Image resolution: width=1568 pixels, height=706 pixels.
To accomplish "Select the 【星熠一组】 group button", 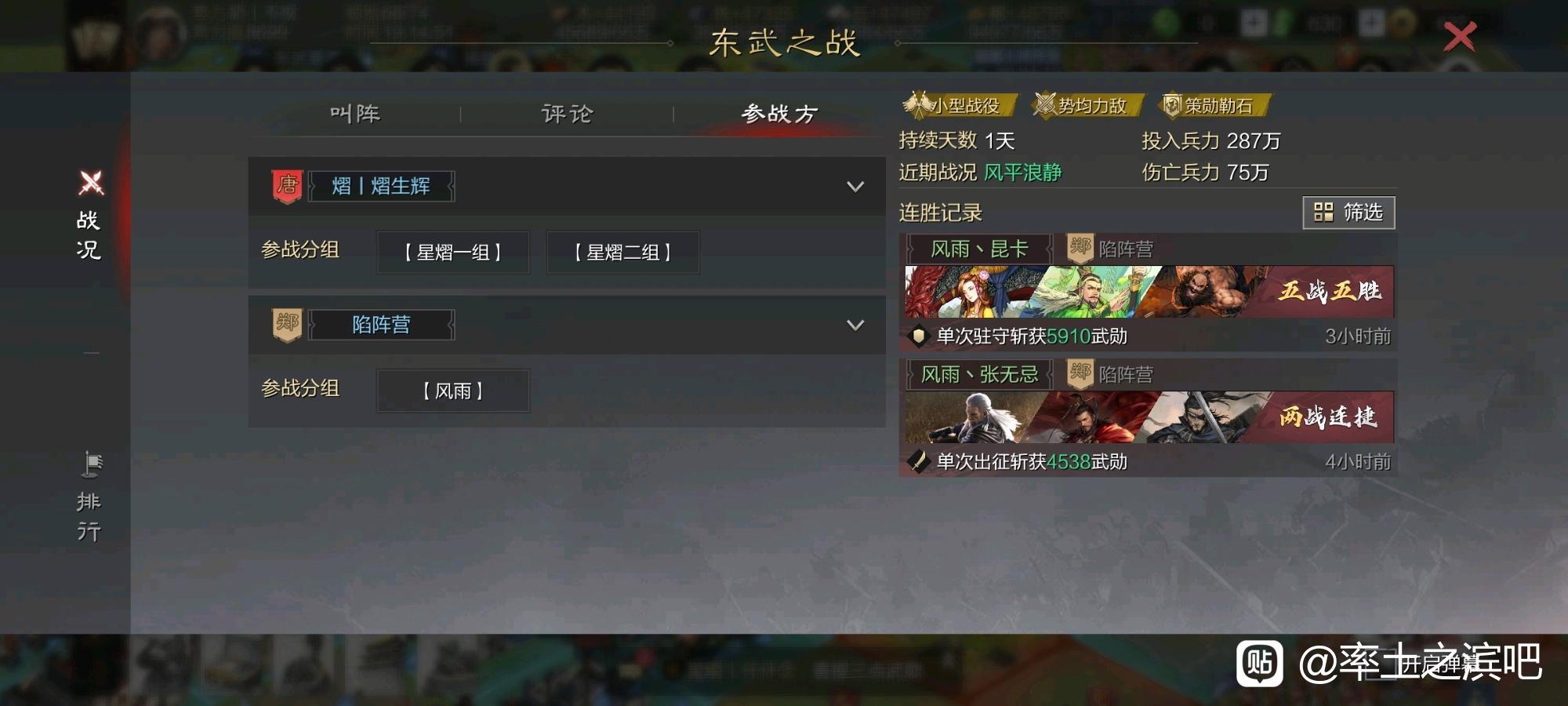I will pyautogui.click(x=453, y=253).
